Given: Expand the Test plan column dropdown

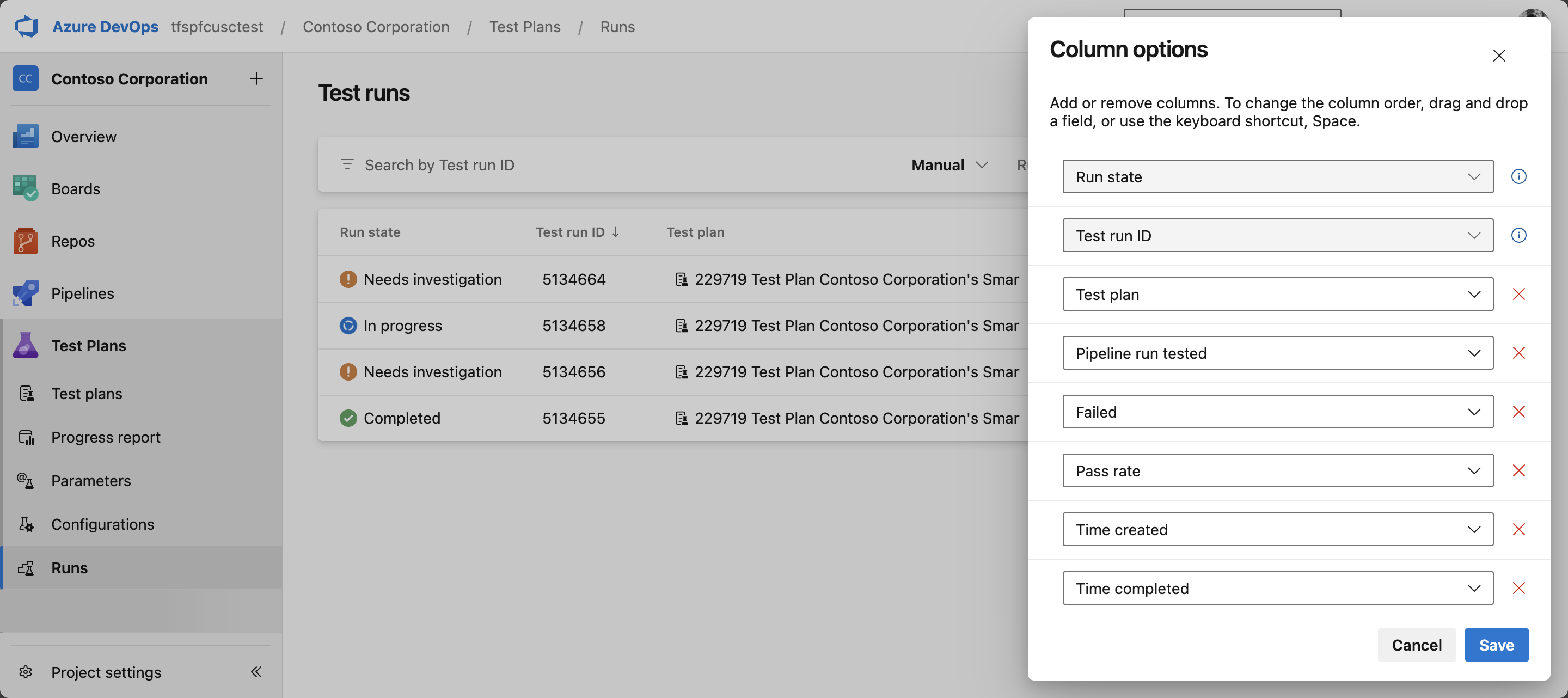Looking at the screenshot, I should pos(1474,294).
